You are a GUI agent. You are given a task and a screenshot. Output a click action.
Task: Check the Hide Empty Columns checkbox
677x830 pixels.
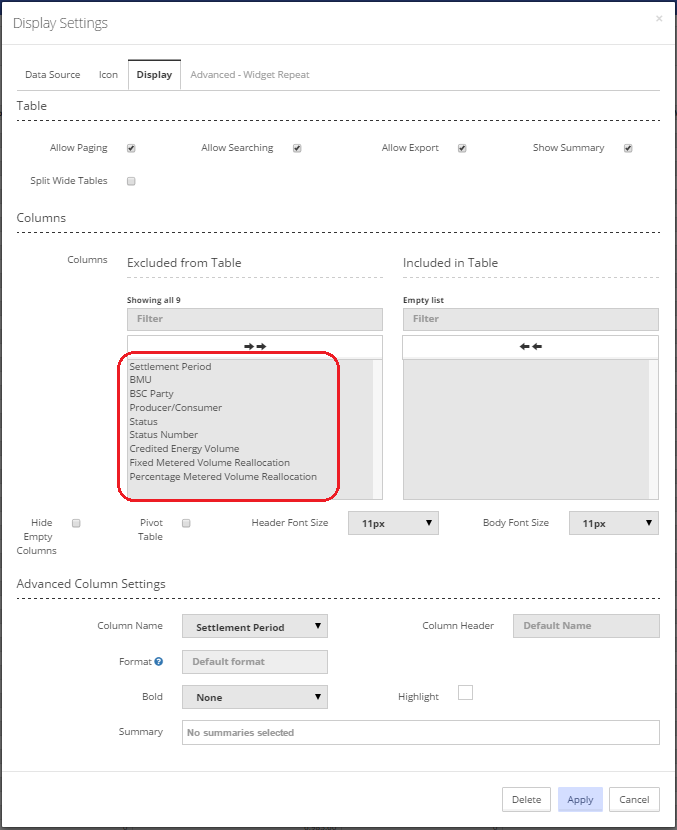[76, 523]
